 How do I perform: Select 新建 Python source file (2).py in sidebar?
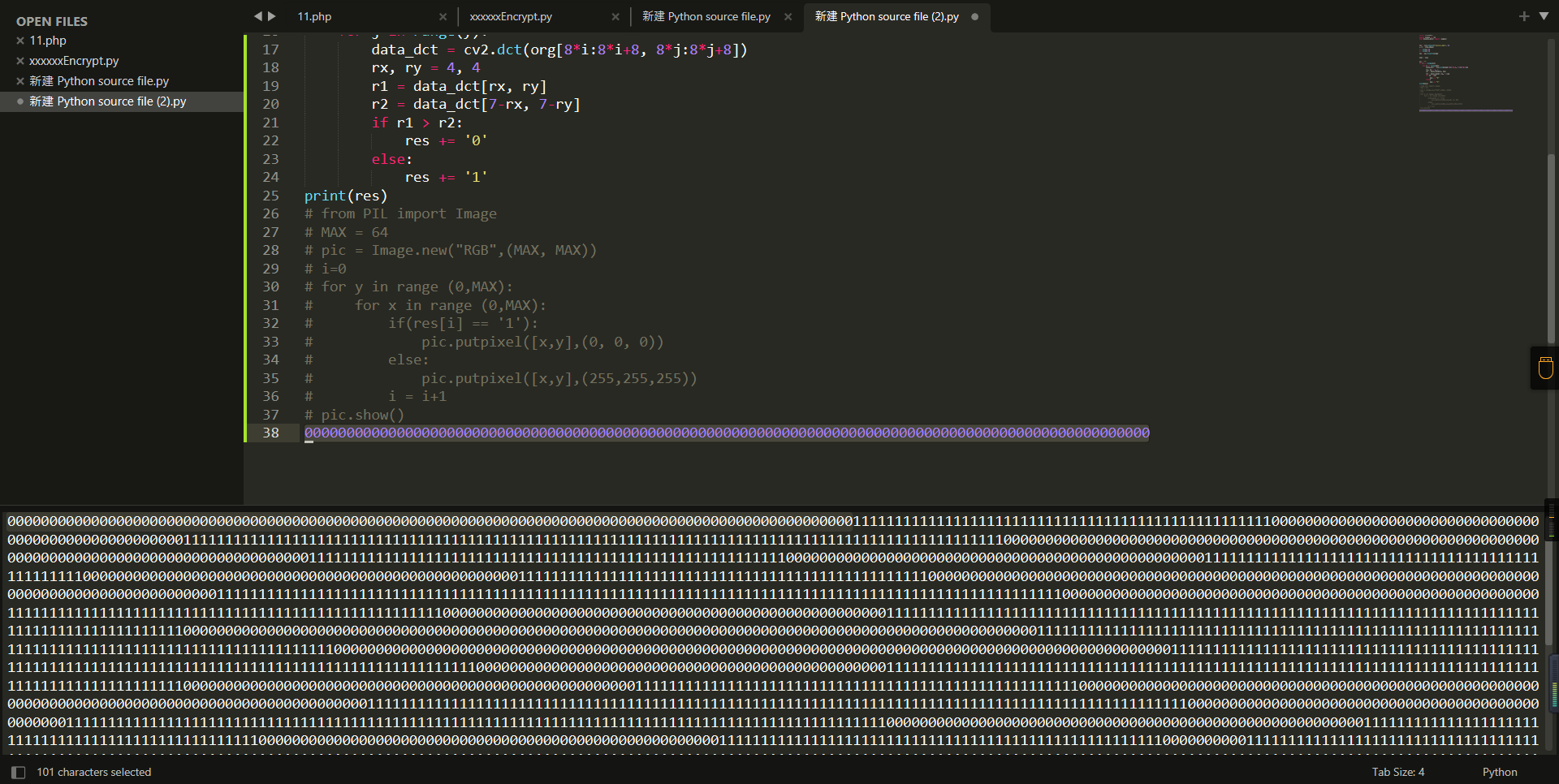point(108,101)
